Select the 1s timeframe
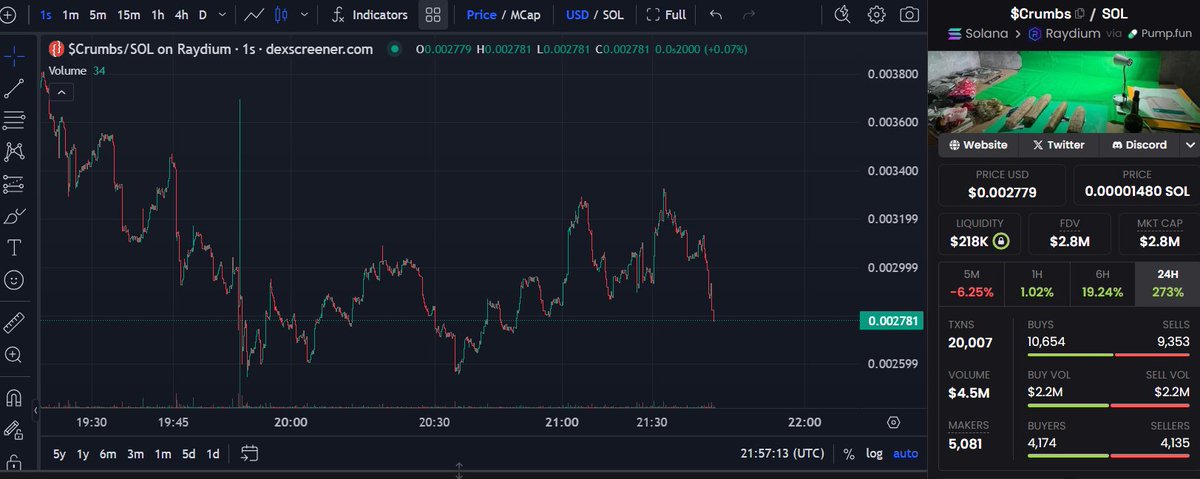This screenshot has width=1200, height=479. (46, 15)
